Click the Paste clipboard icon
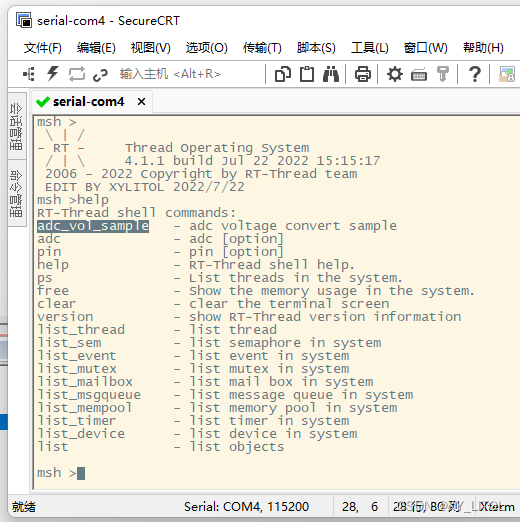 (x=307, y=74)
